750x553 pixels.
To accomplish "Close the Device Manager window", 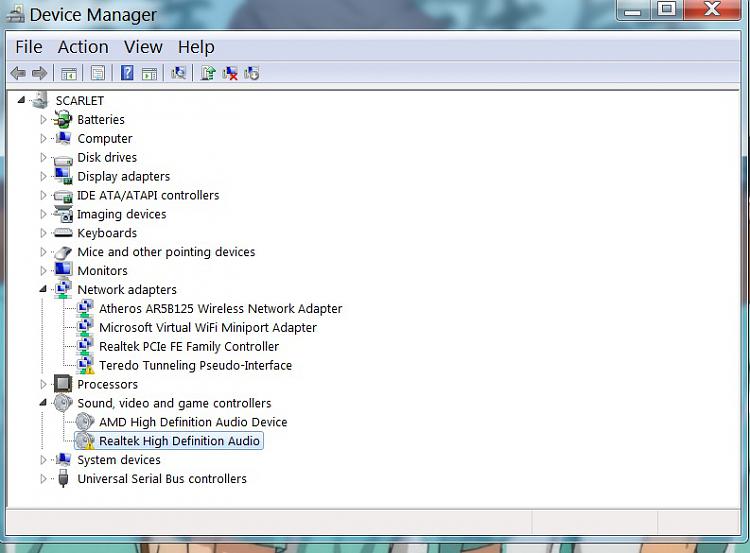I will point(712,9).
